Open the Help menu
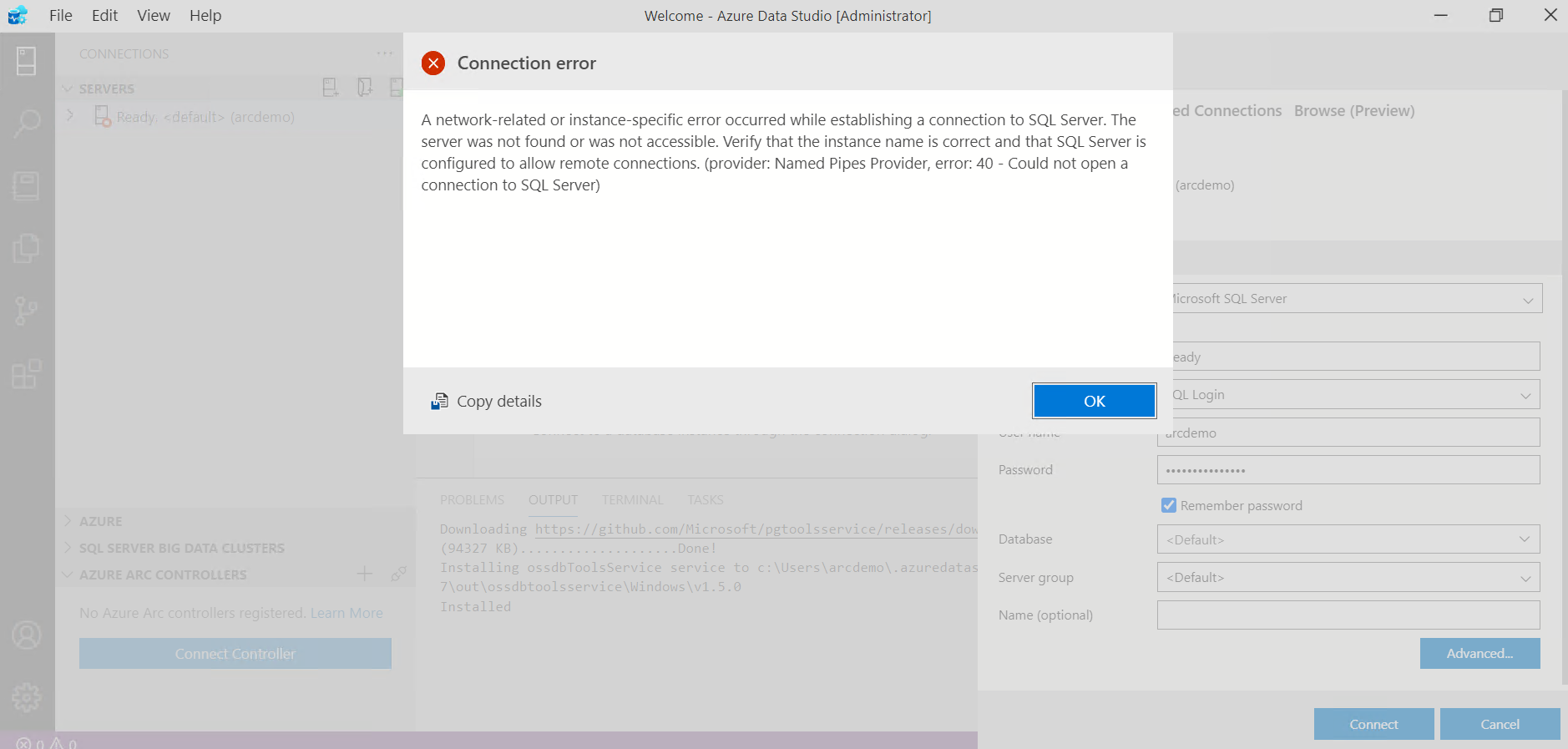Image resolution: width=1568 pixels, height=749 pixels. pyautogui.click(x=205, y=16)
